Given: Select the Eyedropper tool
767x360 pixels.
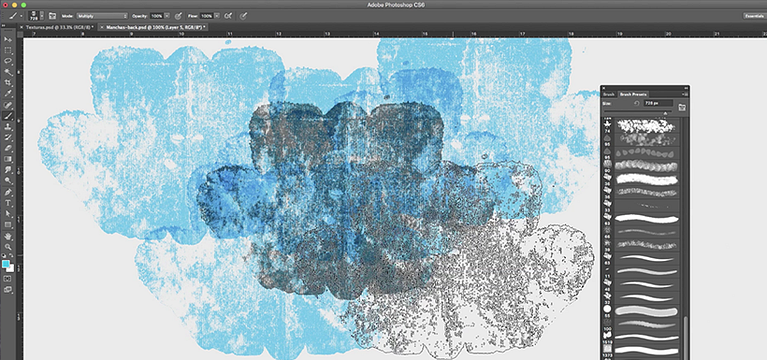Looking at the screenshot, I should [8, 93].
